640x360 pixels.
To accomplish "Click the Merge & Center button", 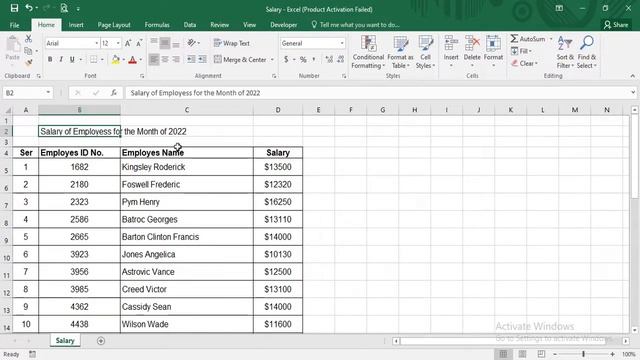I will pos(240,60).
